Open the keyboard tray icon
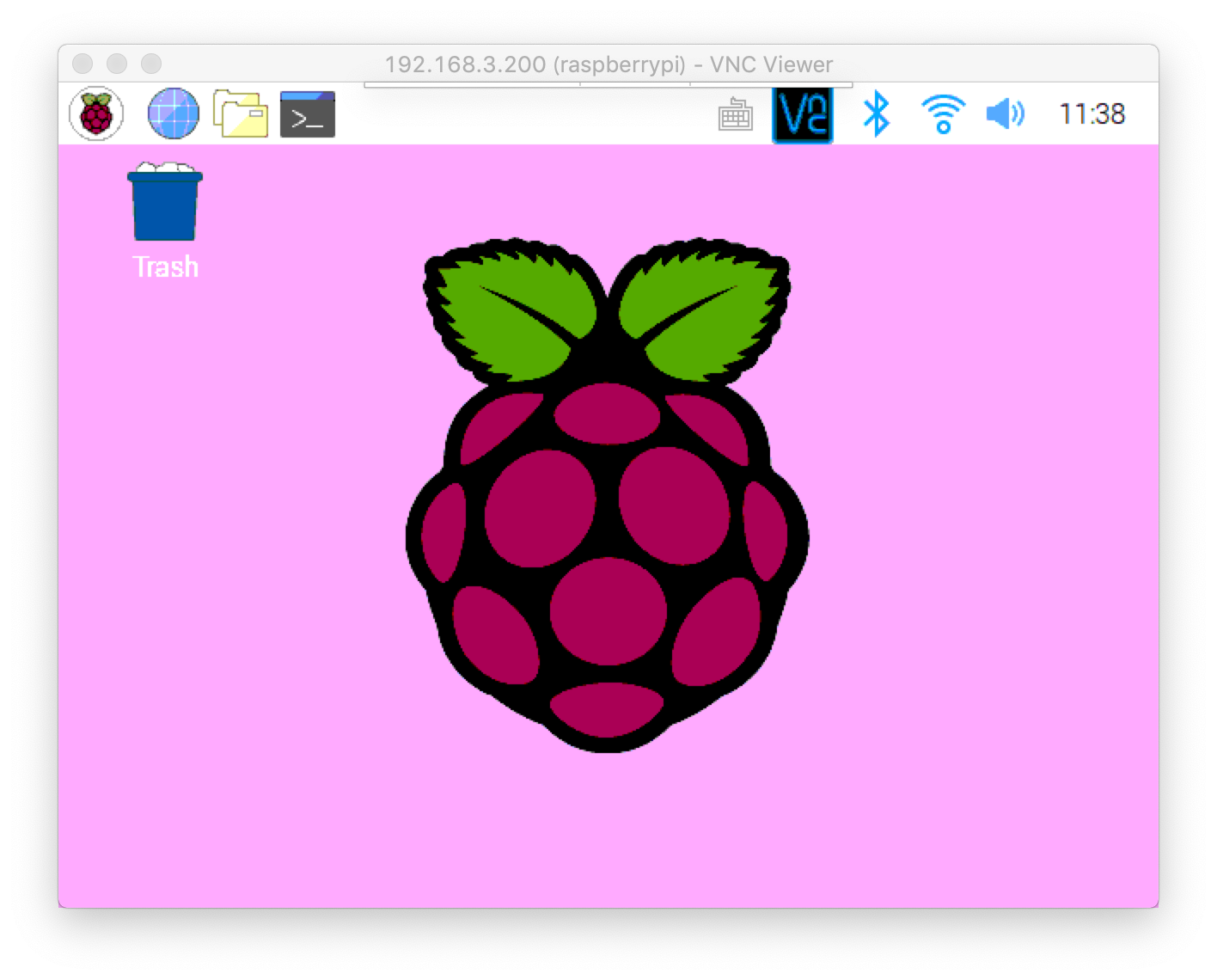 tap(735, 114)
